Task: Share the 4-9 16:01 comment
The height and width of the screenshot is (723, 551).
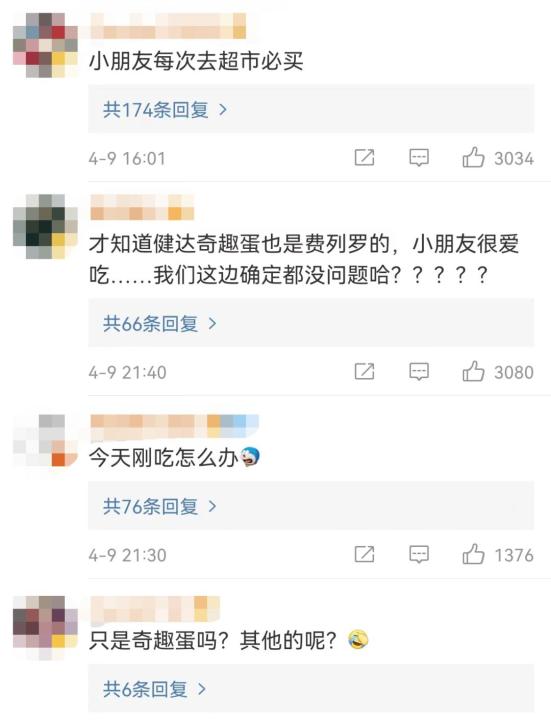Action: click(x=364, y=158)
